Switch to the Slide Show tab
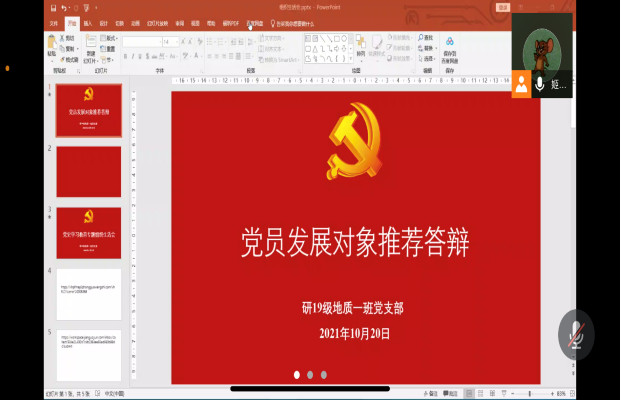Viewport: 620px width, 400px height. click(x=159, y=22)
